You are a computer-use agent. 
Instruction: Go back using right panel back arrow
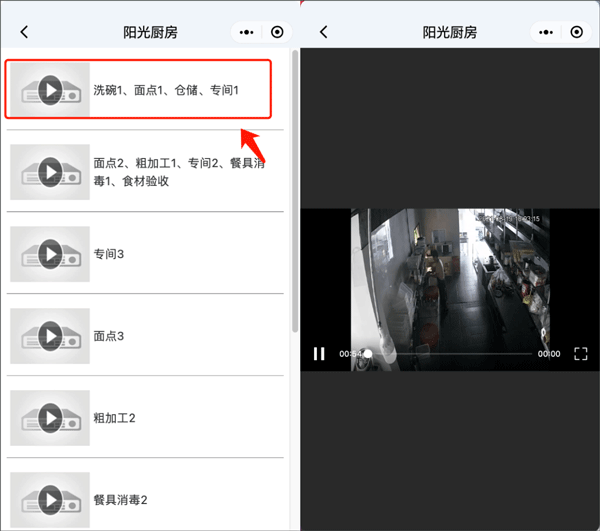click(323, 32)
